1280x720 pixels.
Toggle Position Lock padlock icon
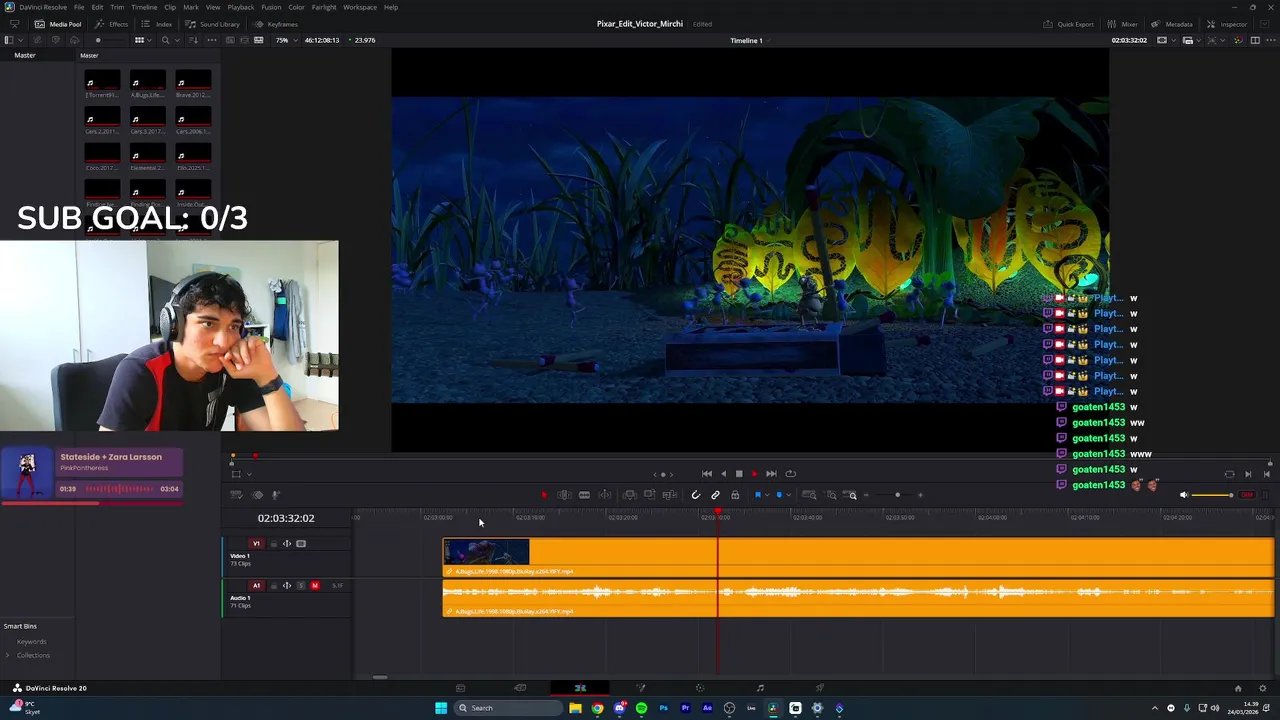[735, 495]
